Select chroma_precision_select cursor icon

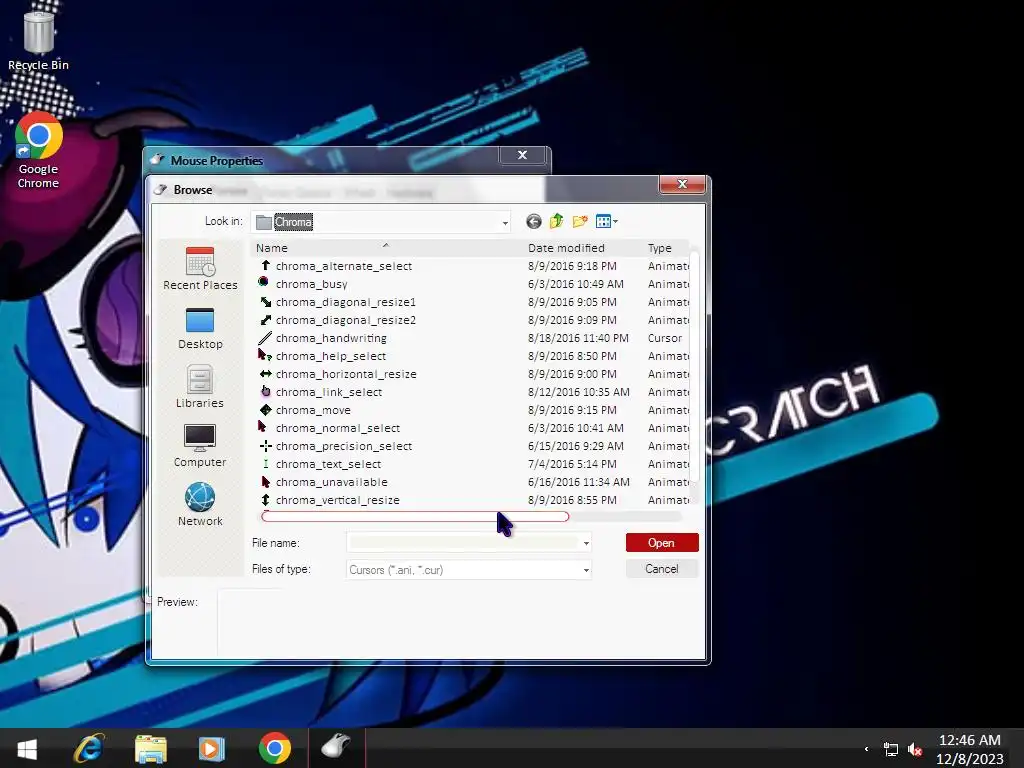(265, 445)
